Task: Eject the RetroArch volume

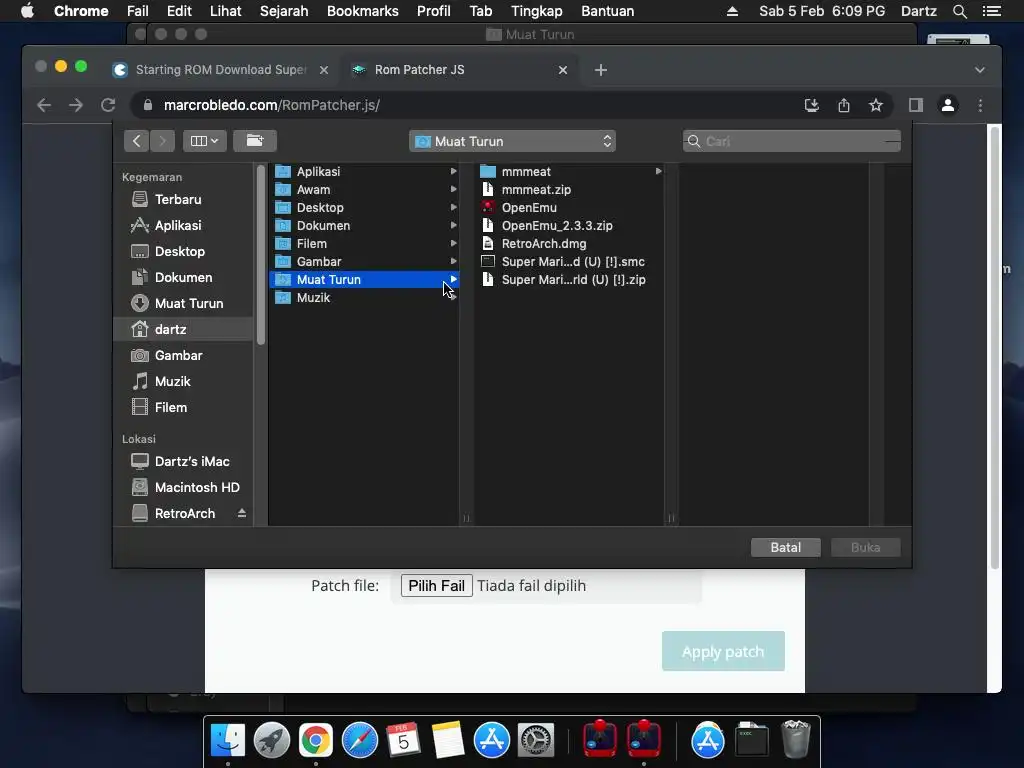Action: point(242,513)
